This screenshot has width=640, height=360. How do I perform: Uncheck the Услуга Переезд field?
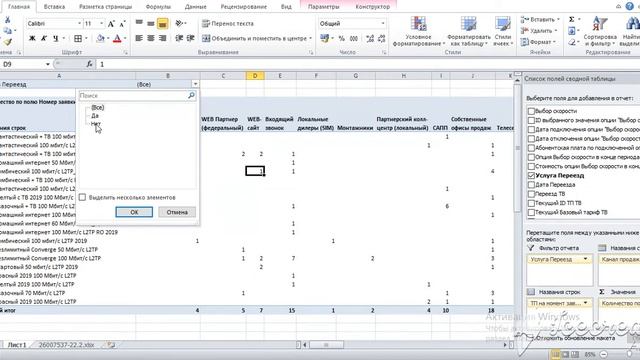coord(531,175)
